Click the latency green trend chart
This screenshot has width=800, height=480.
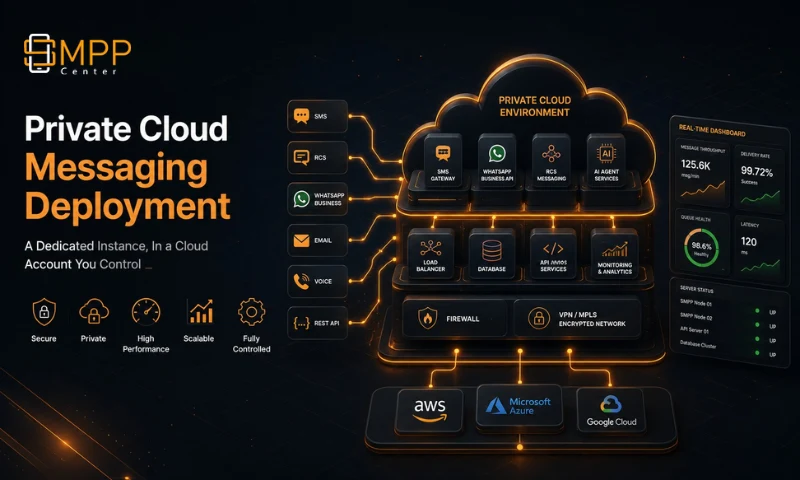click(760, 266)
